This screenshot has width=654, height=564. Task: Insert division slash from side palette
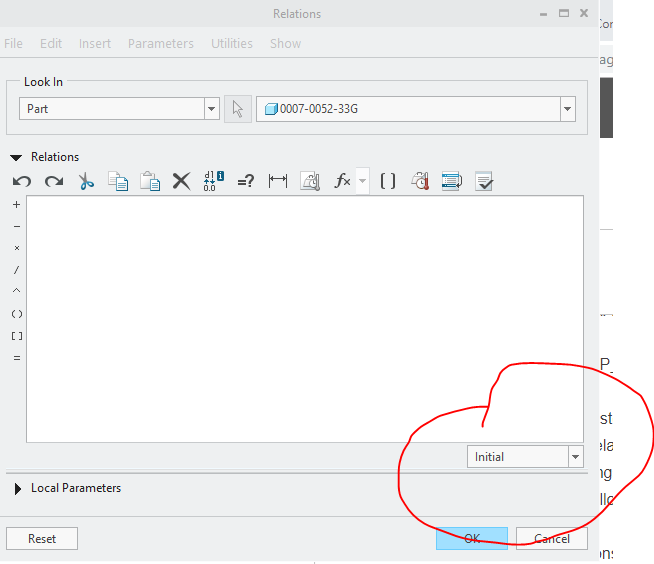(x=17, y=270)
